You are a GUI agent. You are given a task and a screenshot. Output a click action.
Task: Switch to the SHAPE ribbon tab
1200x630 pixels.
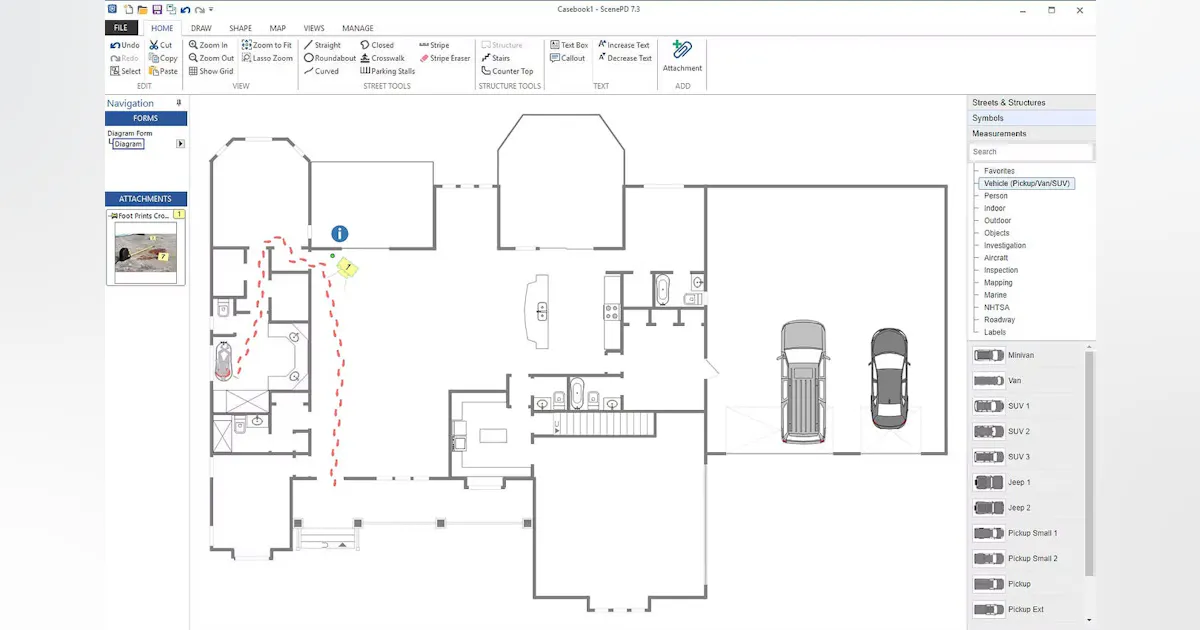pos(240,28)
